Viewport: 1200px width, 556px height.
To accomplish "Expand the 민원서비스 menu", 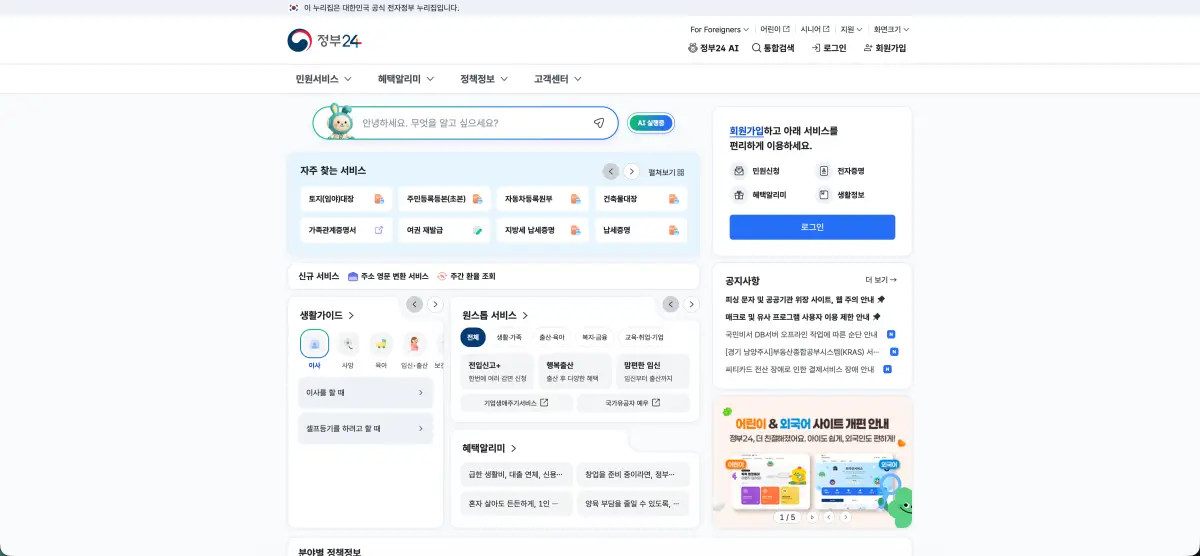I will [323, 79].
